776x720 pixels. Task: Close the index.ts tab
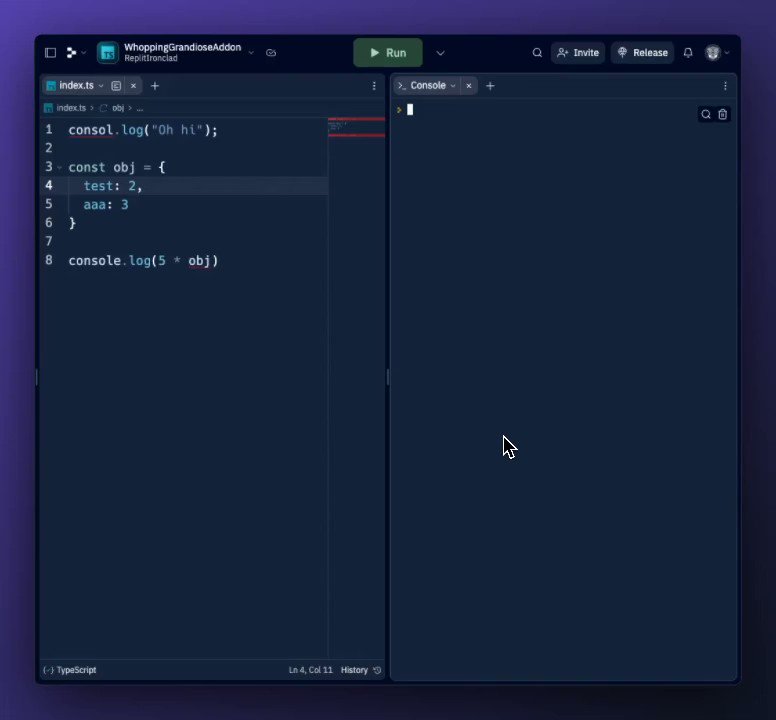(x=133, y=86)
